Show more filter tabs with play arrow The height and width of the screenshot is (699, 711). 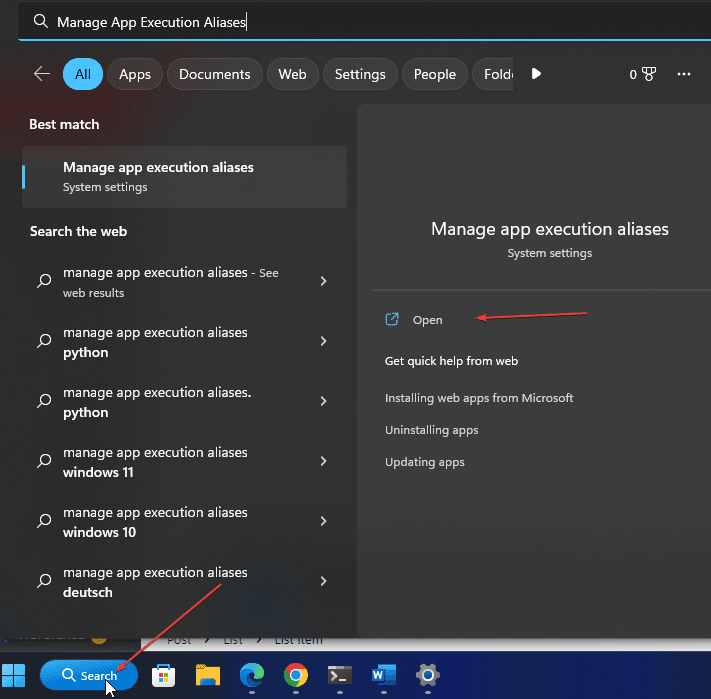pos(536,74)
